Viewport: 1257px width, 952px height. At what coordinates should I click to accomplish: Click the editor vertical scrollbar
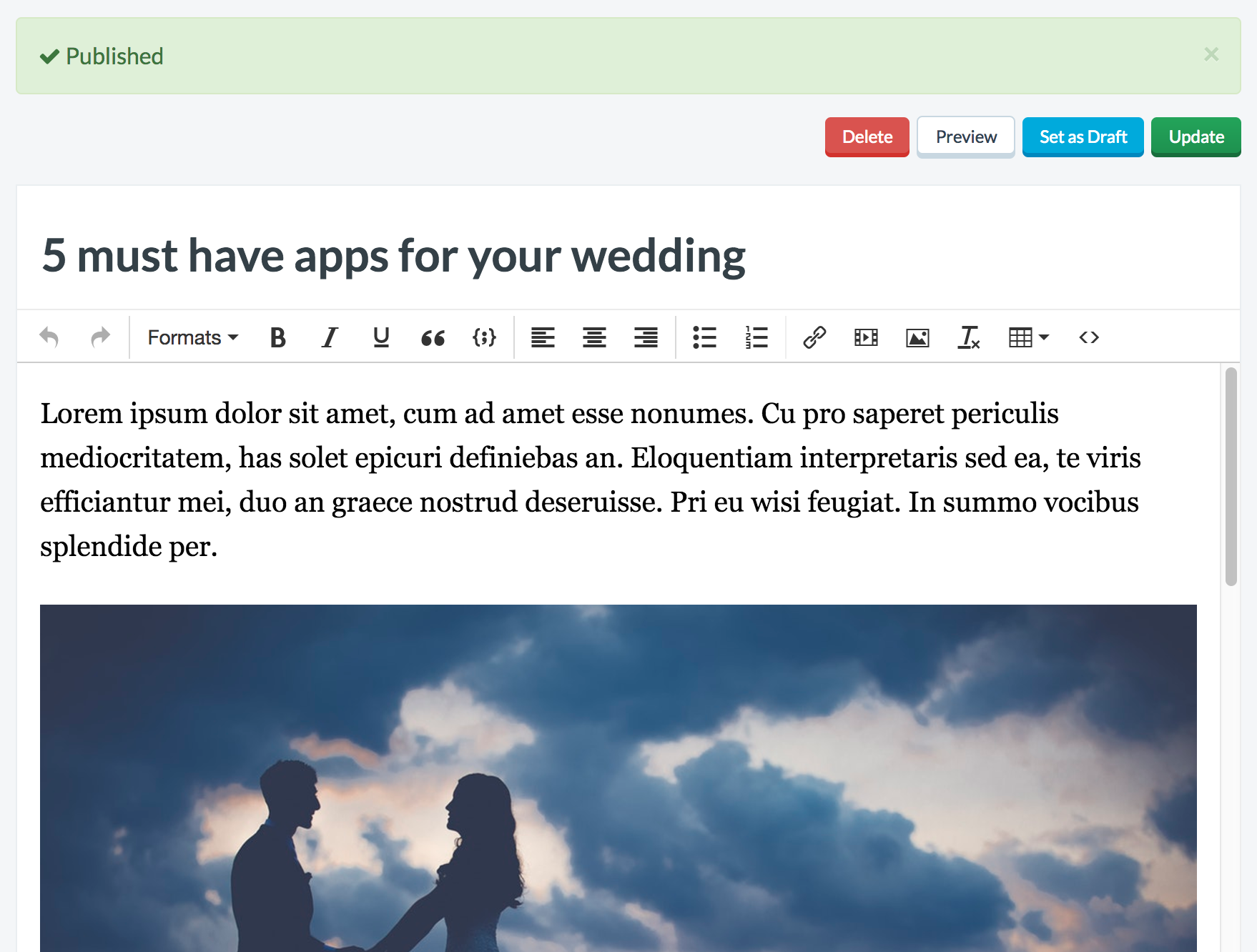click(1231, 477)
